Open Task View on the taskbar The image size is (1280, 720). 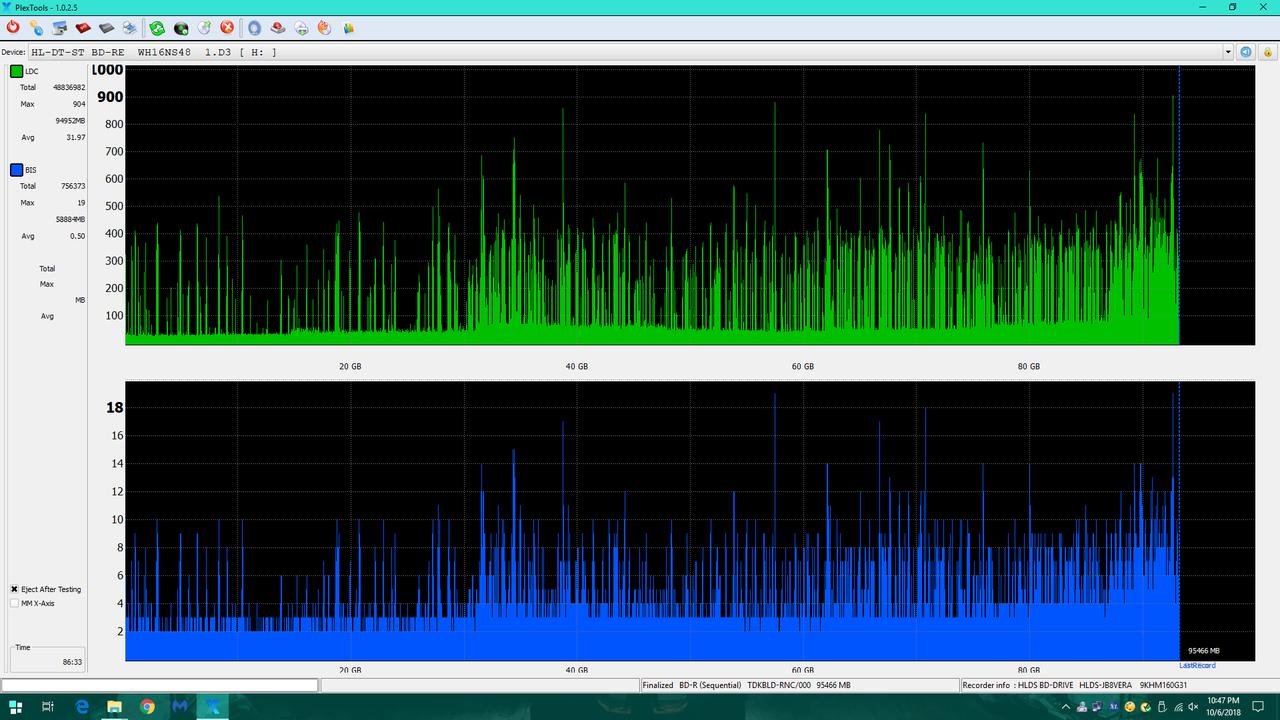click(x=47, y=707)
